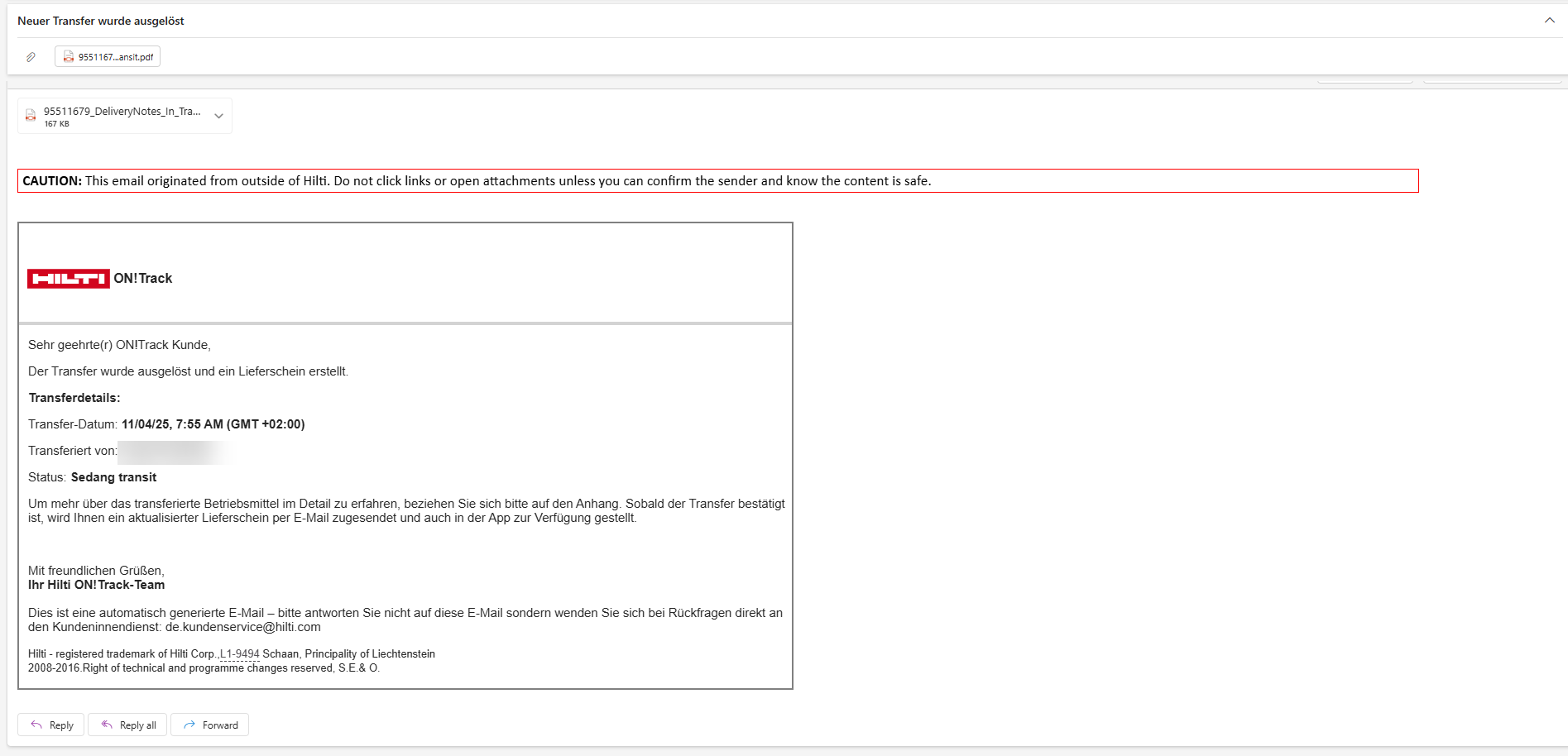Click the 'Ihr Hilti ON!Track-Team' signature
This screenshot has height=756, width=1568.
(96, 585)
